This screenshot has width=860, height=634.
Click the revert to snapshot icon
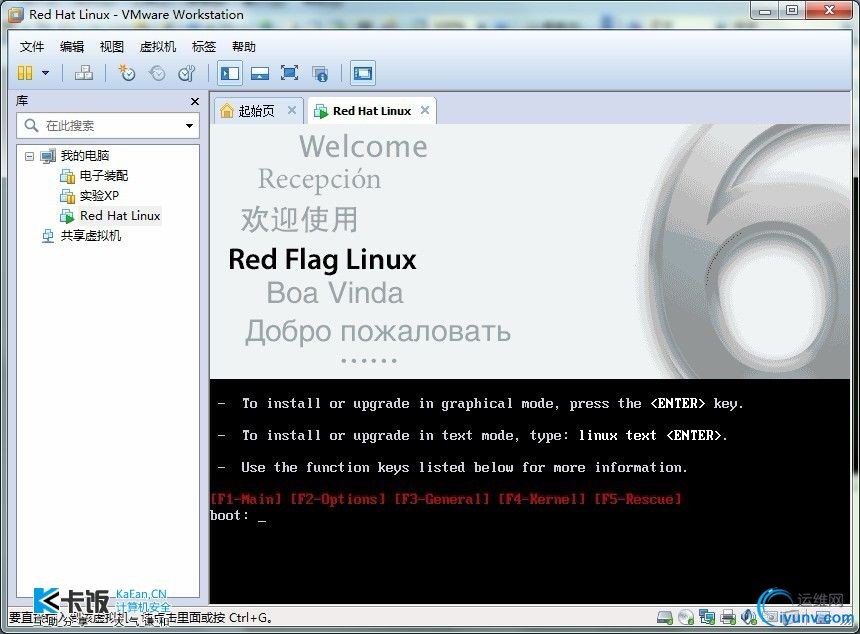(157, 73)
